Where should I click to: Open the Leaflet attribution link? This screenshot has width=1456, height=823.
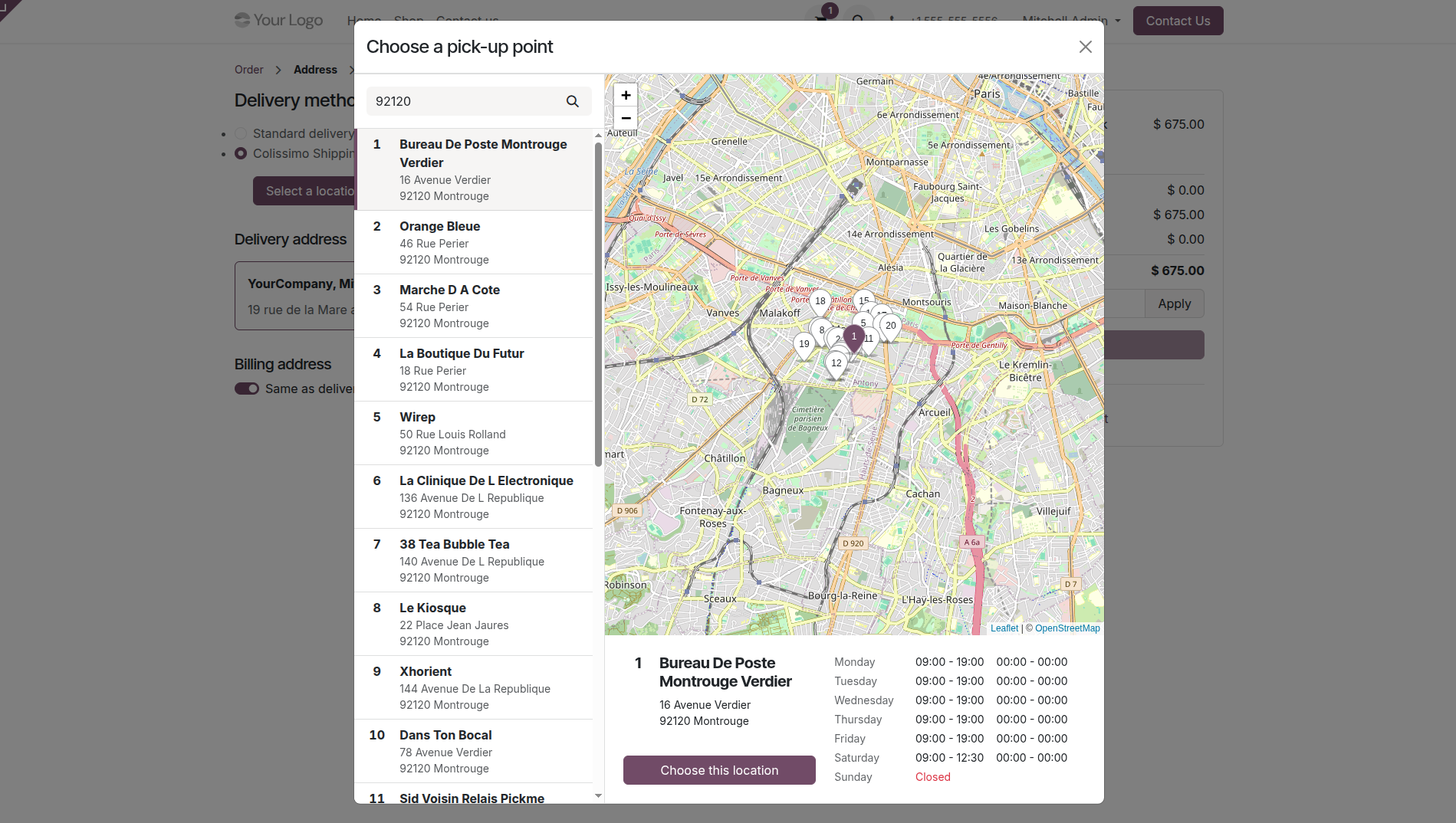tap(1004, 628)
